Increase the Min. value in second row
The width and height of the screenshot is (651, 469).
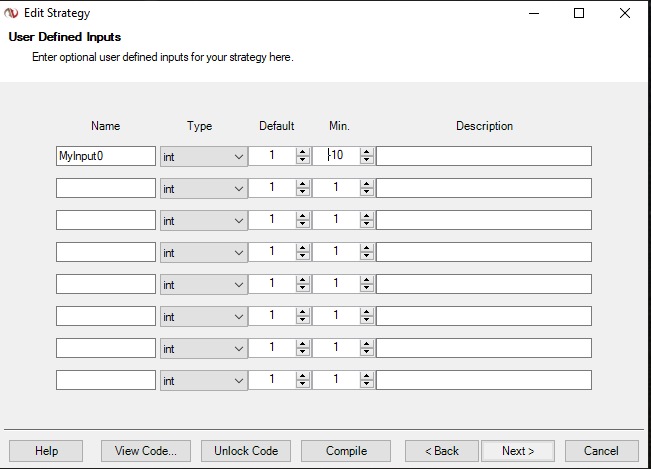click(x=366, y=184)
